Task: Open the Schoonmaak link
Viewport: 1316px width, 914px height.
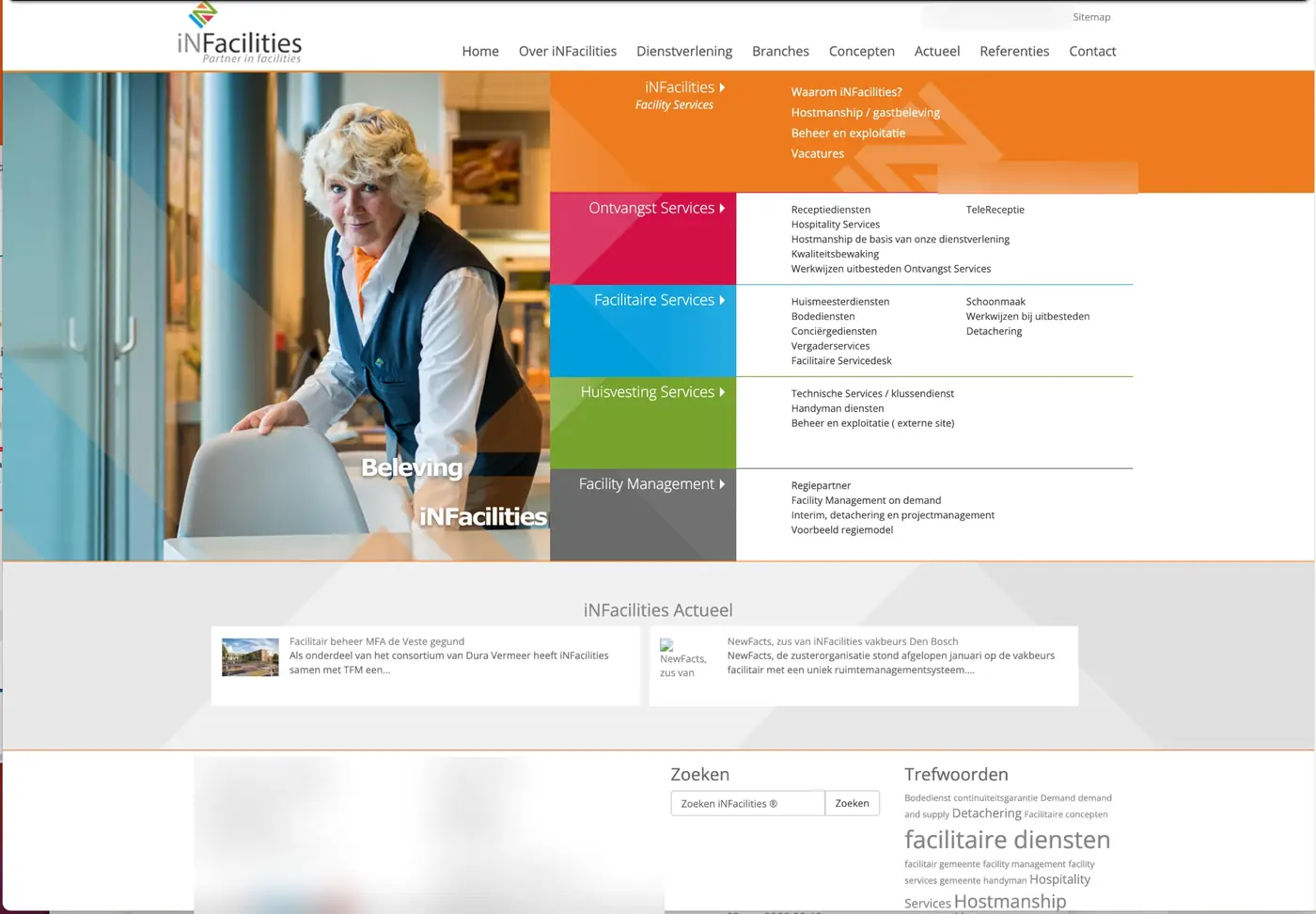Action: pos(995,302)
